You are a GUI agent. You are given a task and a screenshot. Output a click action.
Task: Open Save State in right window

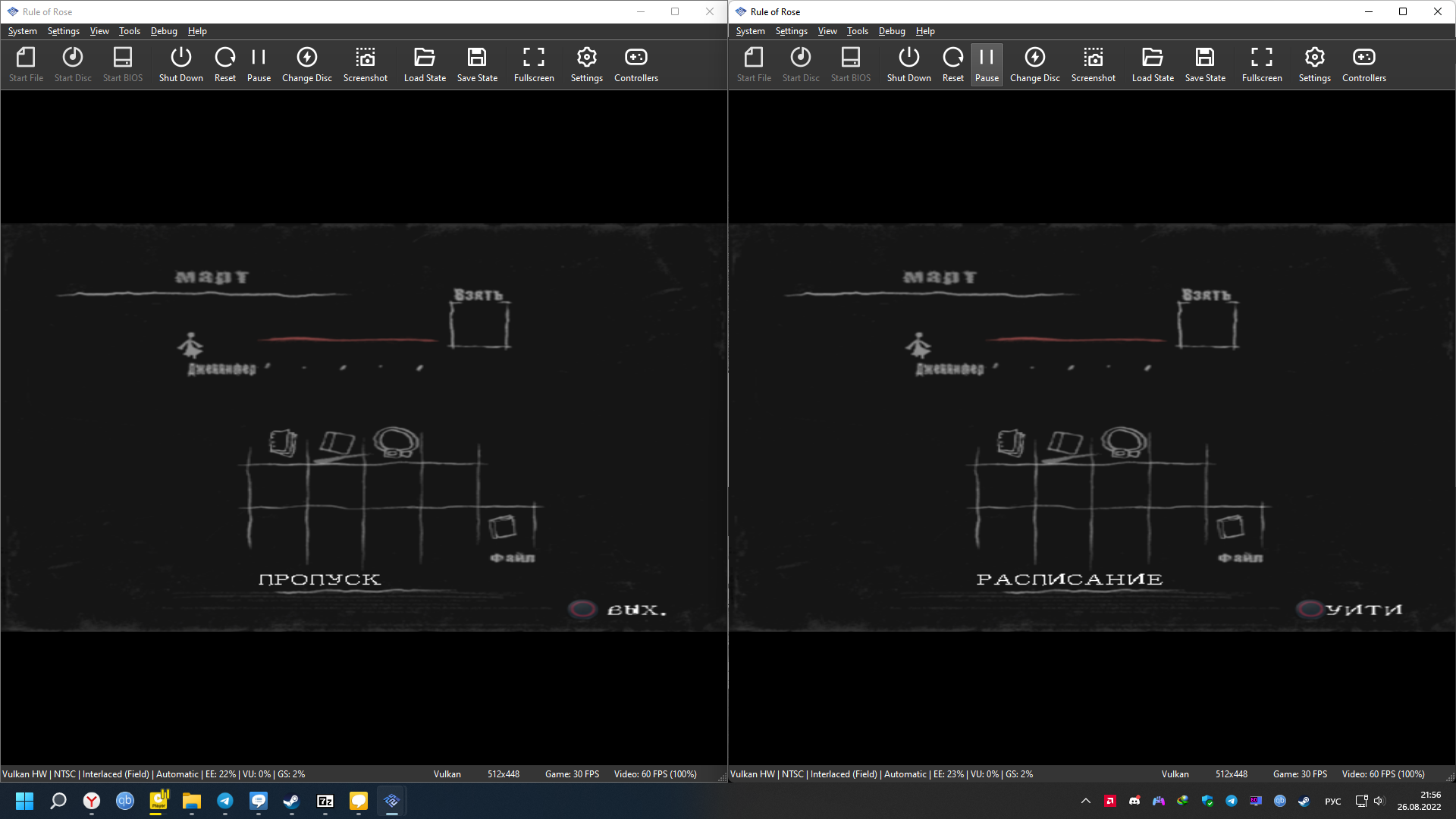1205,64
